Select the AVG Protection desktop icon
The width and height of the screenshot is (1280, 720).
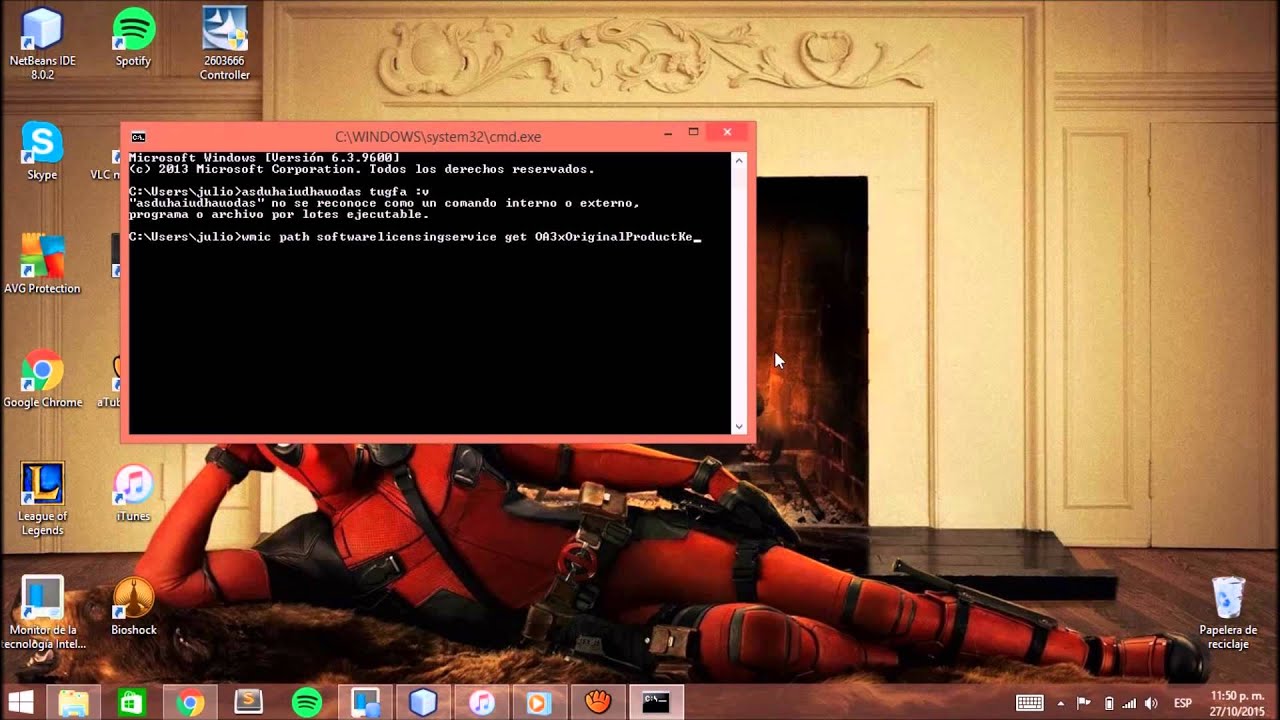click(x=42, y=265)
